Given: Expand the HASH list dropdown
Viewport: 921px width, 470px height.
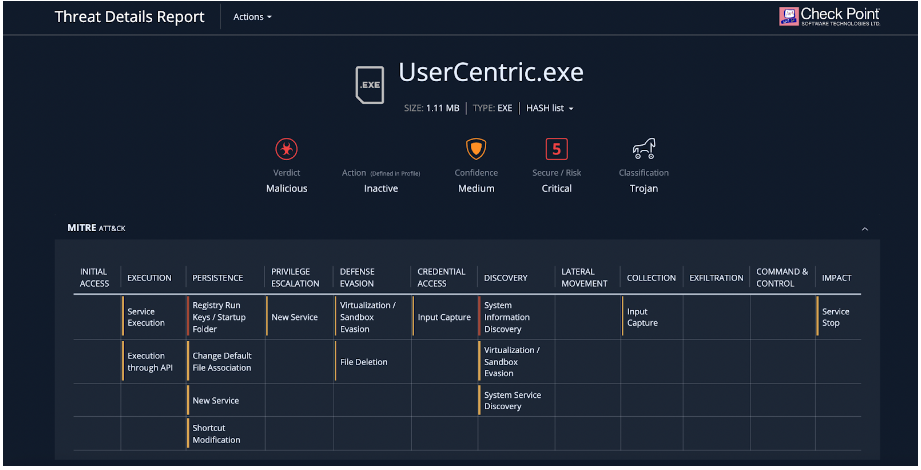Looking at the screenshot, I should point(550,108).
